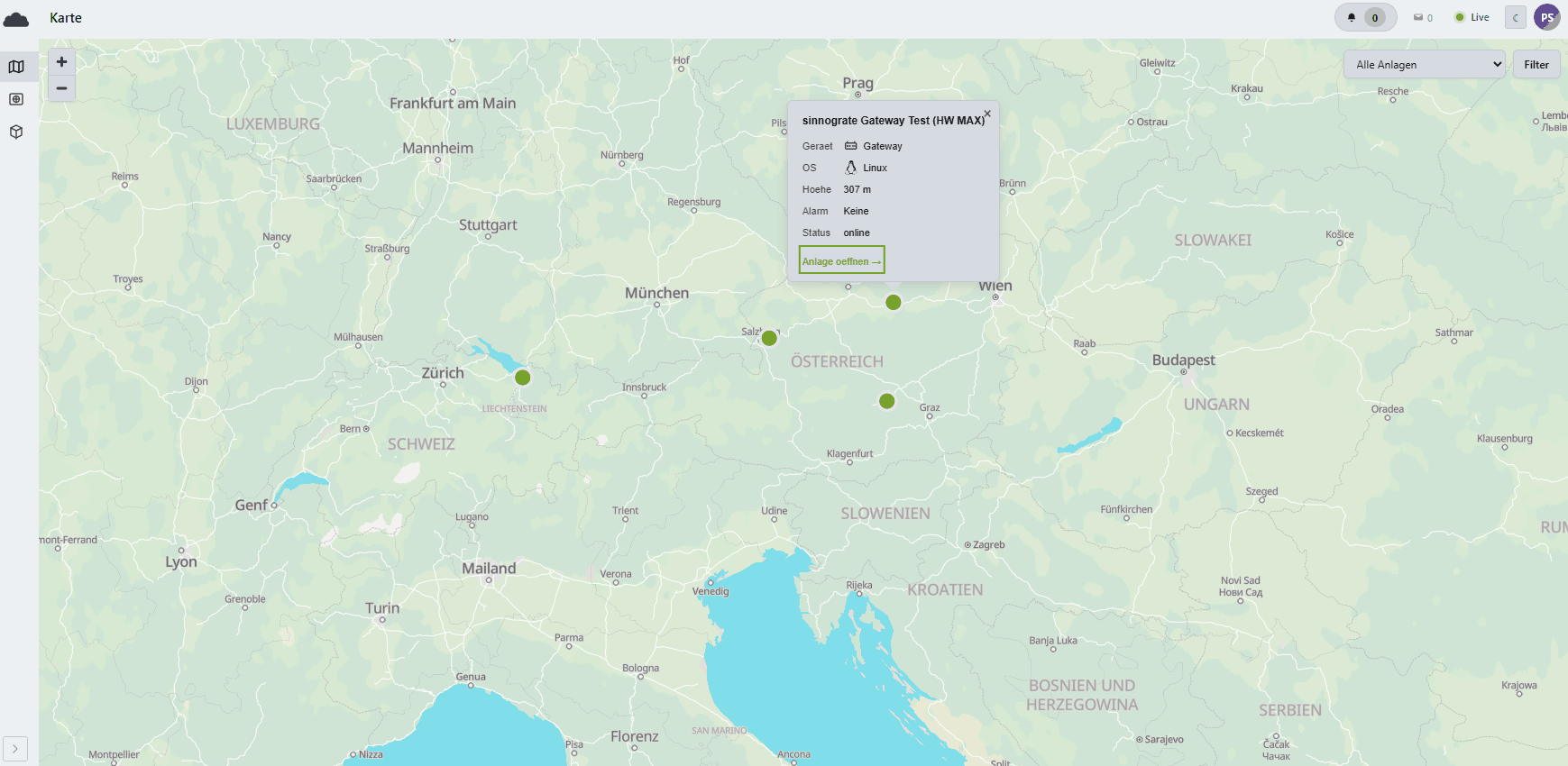This screenshot has width=1568, height=766.
Task: Expand the Alle Anlagen dropdown
Action: tap(1425, 65)
